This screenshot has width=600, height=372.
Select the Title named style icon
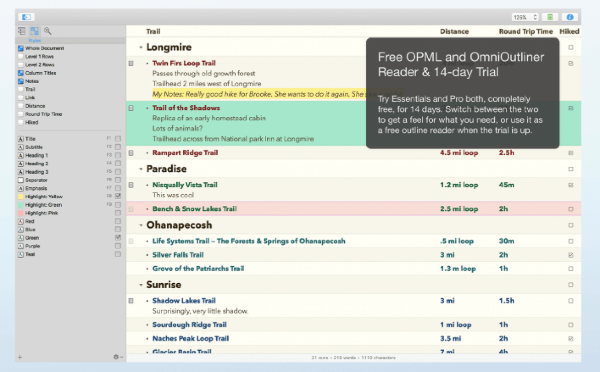click(x=21, y=139)
